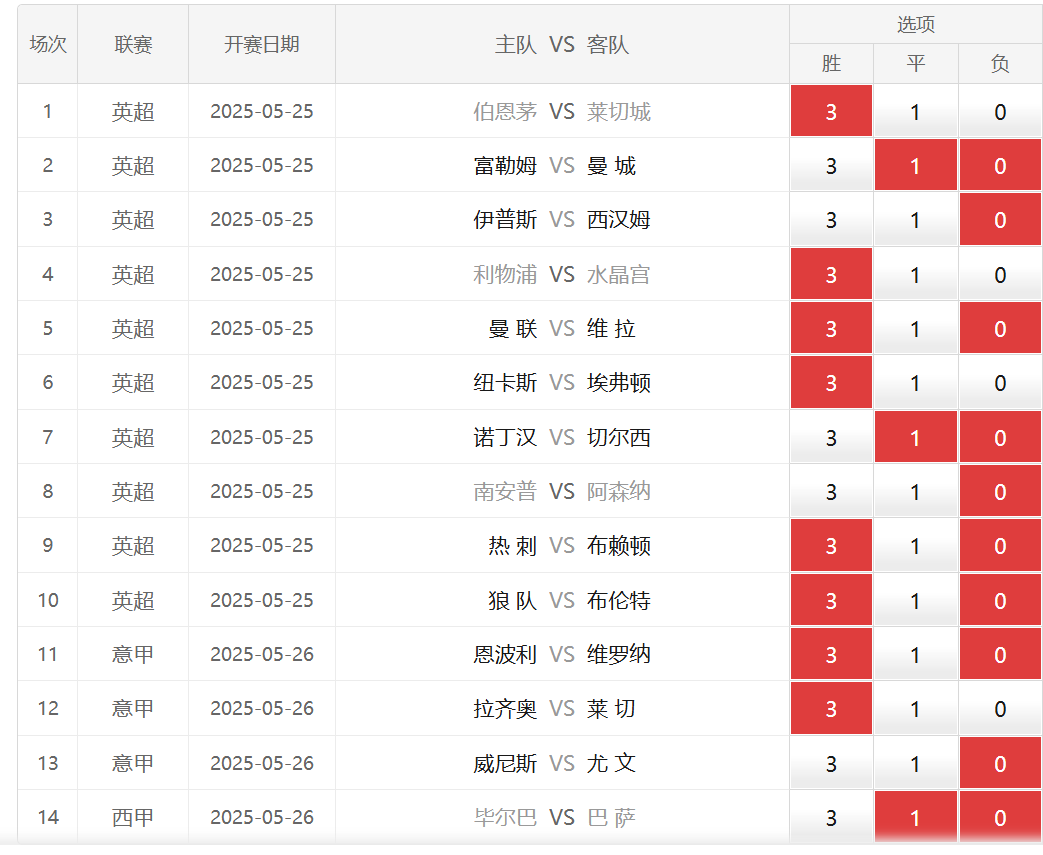1043x855 pixels.
Task: Click the 联赛 column header
Action: coord(133,44)
